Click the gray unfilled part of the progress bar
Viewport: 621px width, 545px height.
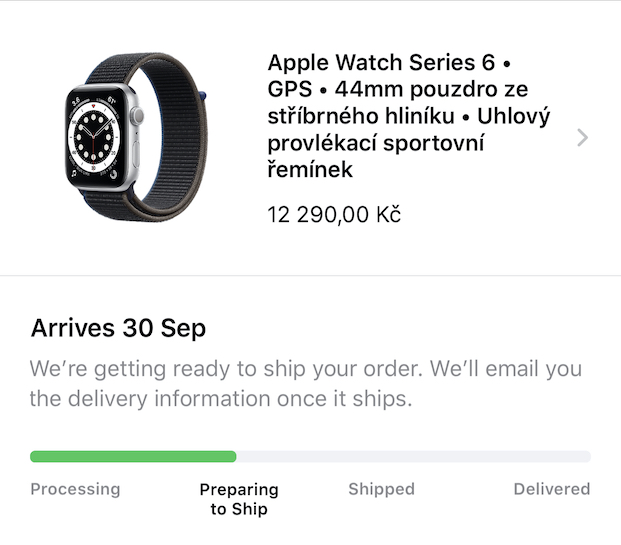(412, 457)
